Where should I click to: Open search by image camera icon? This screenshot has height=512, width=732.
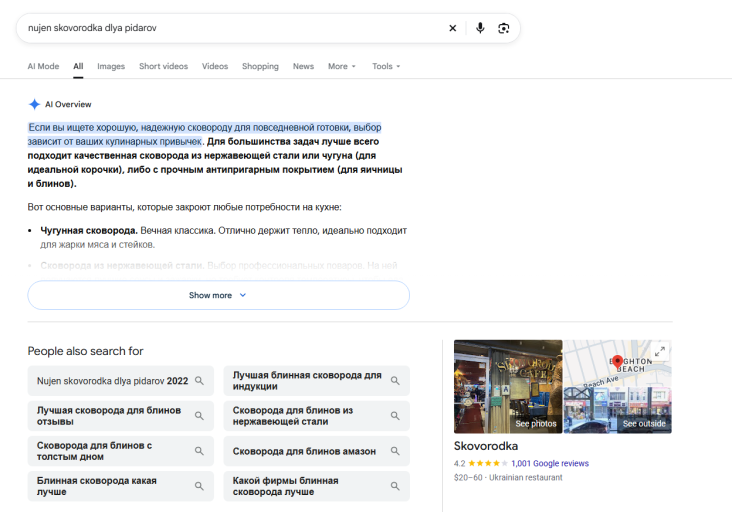504,28
